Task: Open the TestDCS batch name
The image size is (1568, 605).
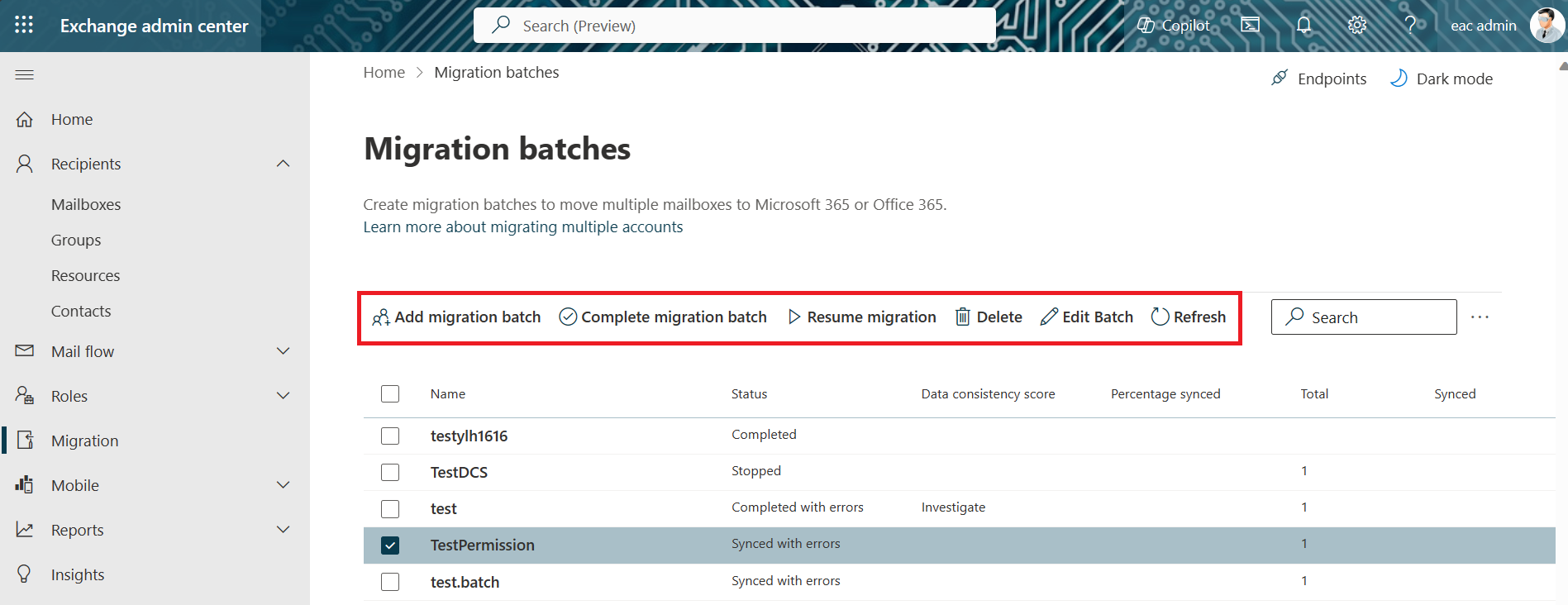Action: (x=459, y=472)
